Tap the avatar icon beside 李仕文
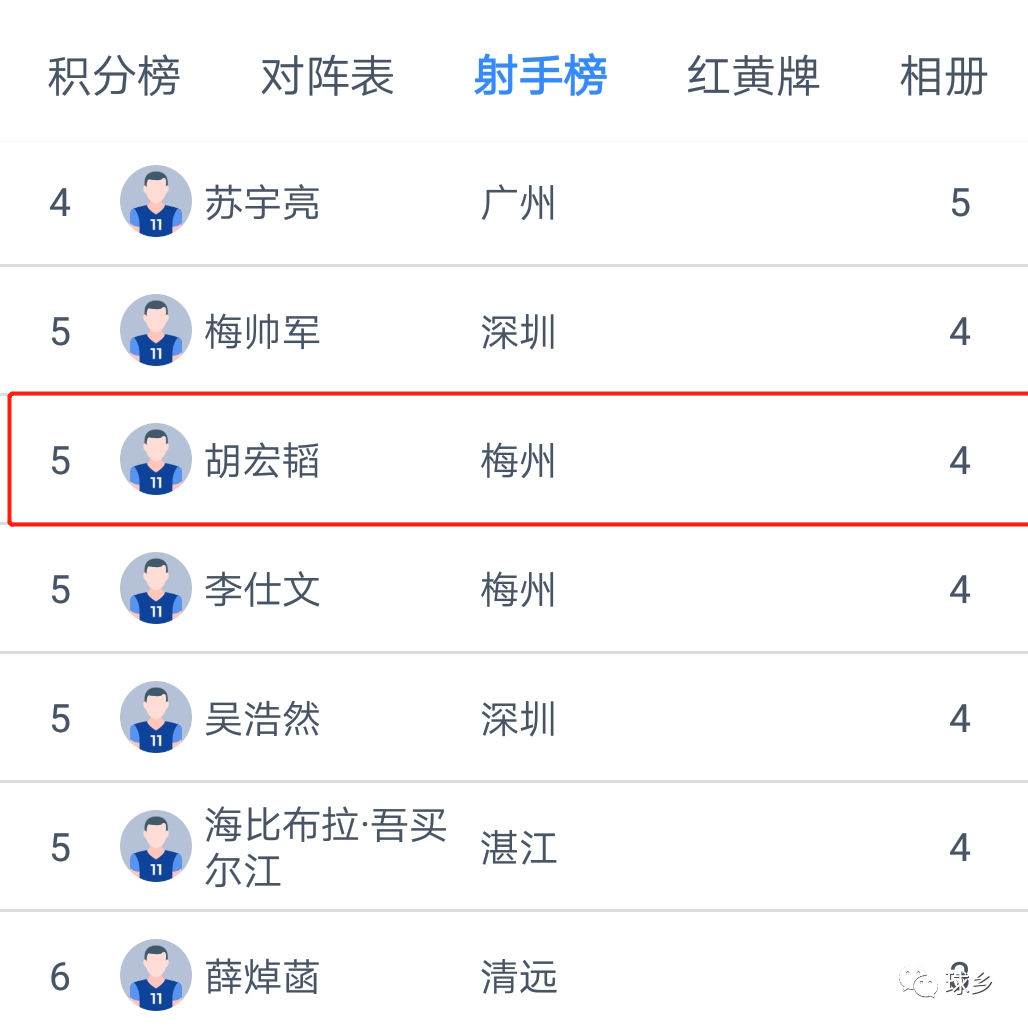The image size is (1028, 1028). pyautogui.click(x=156, y=589)
